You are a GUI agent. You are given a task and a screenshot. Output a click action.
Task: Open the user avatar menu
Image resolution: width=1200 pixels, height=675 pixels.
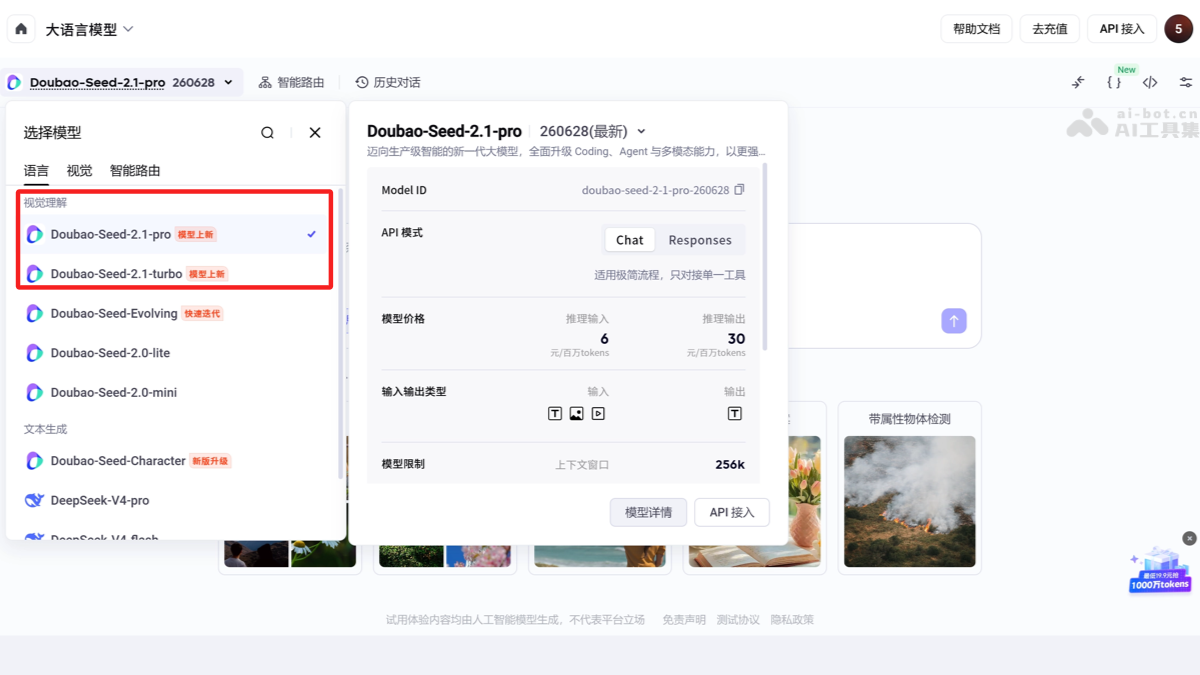coord(1178,29)
